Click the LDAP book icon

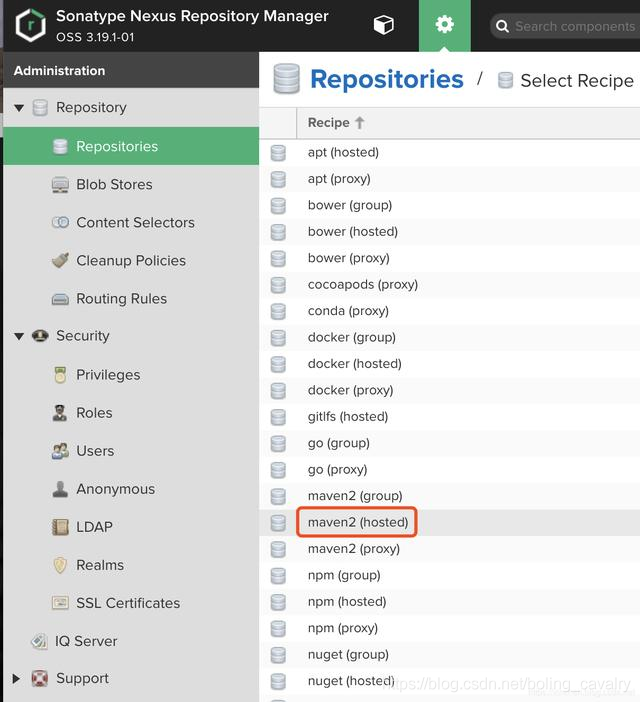tap(60, 527)
